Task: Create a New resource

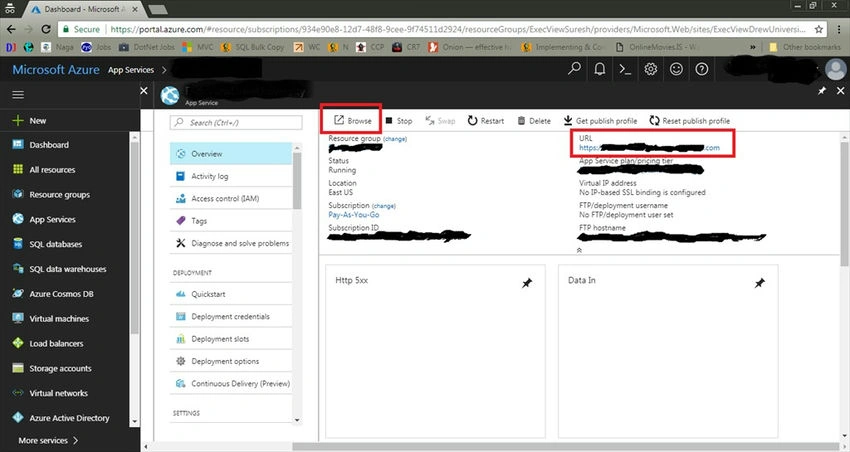Action: [x=30, y=120]
